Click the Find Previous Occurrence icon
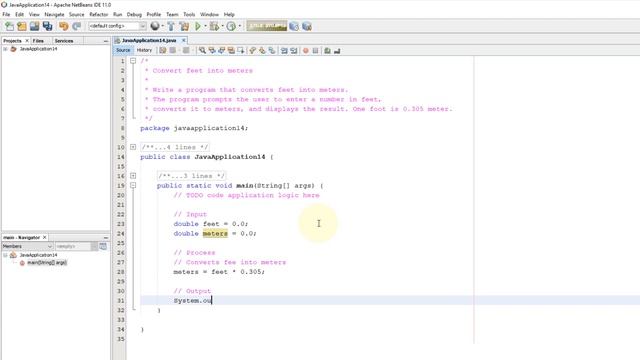Screen dimensions: 640x360 point(212,51)
